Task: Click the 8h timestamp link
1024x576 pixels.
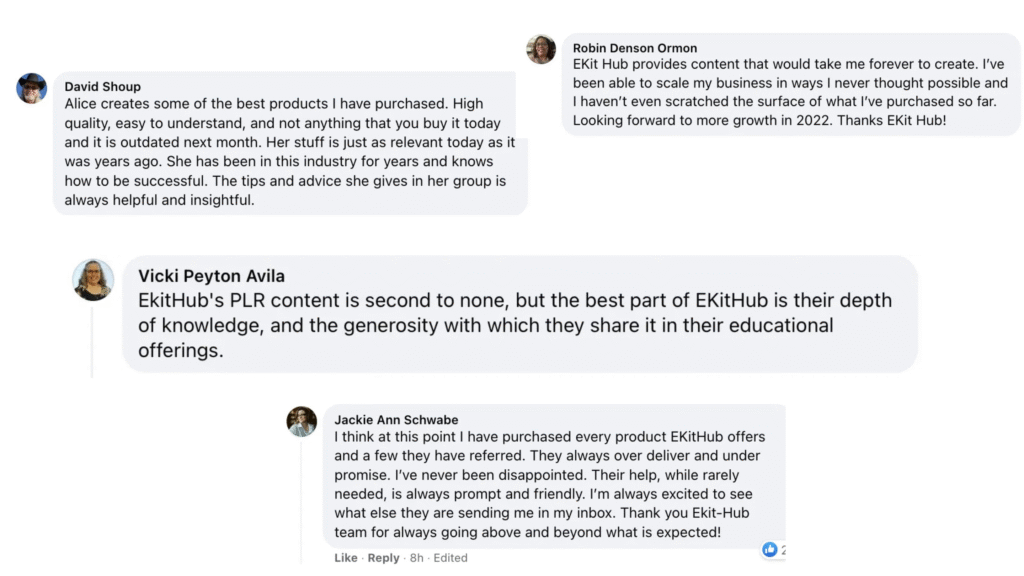Action: (x=415, y=558)
